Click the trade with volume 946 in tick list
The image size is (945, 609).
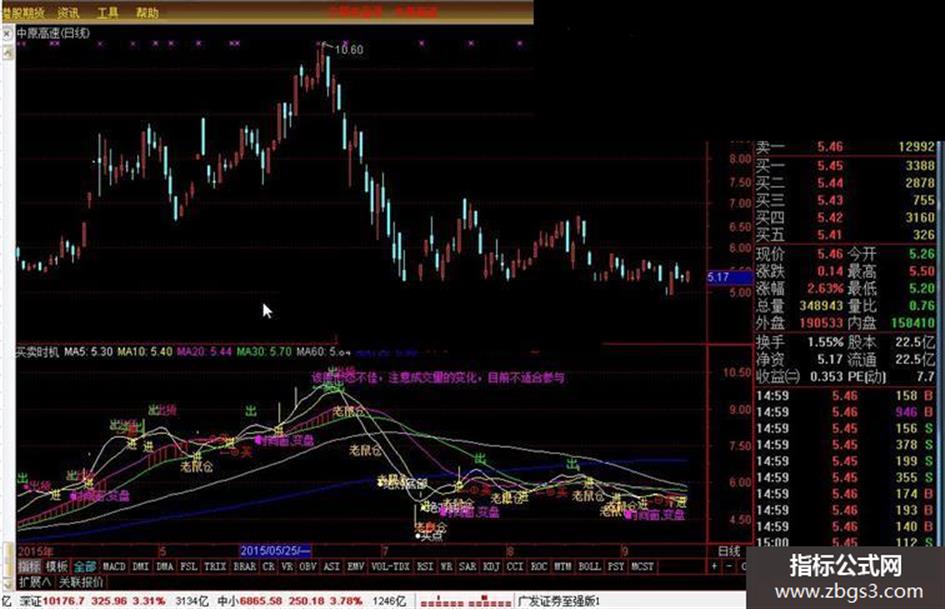(x=846, y=412)
